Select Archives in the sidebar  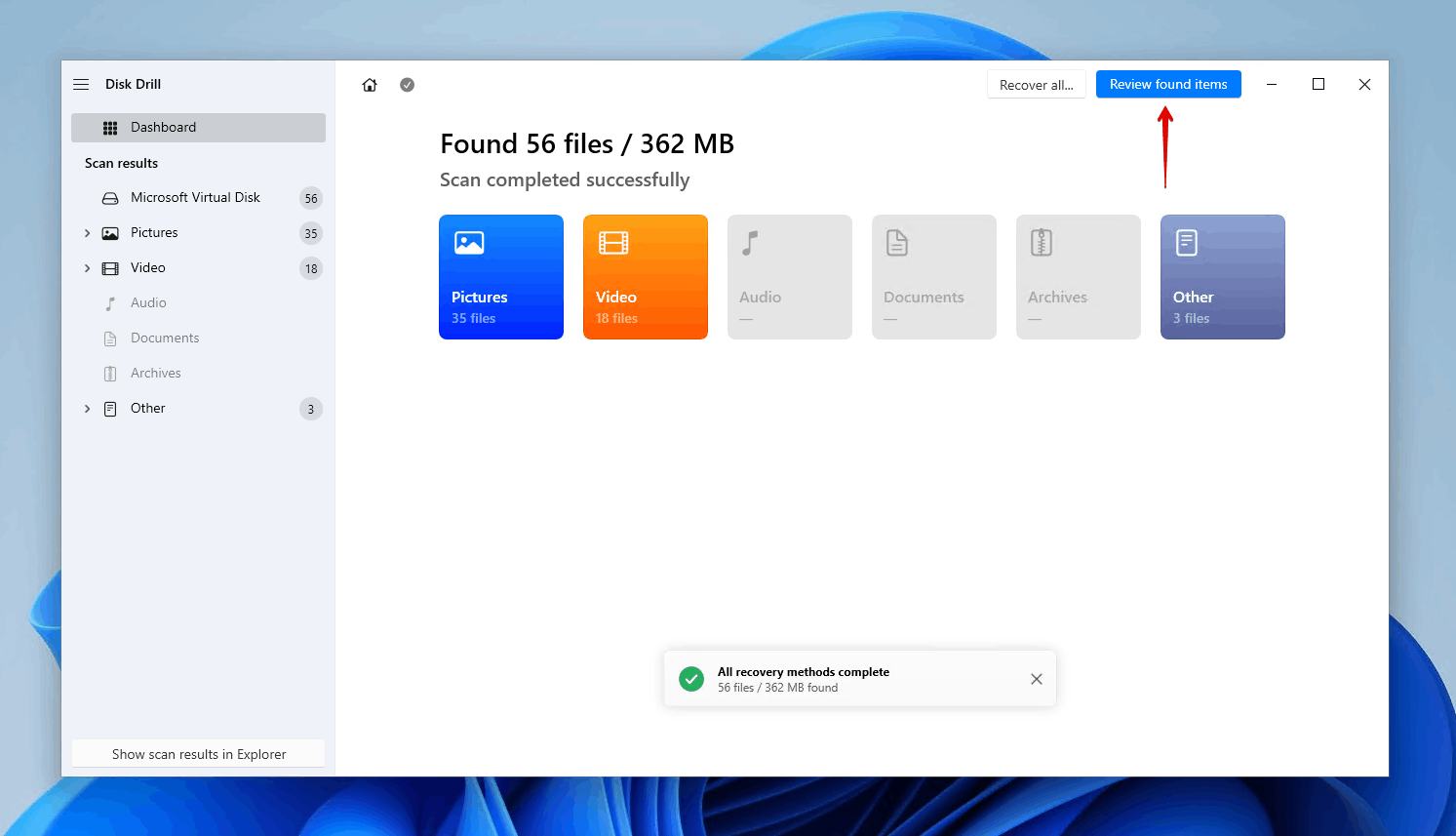[x=198, y=374]
